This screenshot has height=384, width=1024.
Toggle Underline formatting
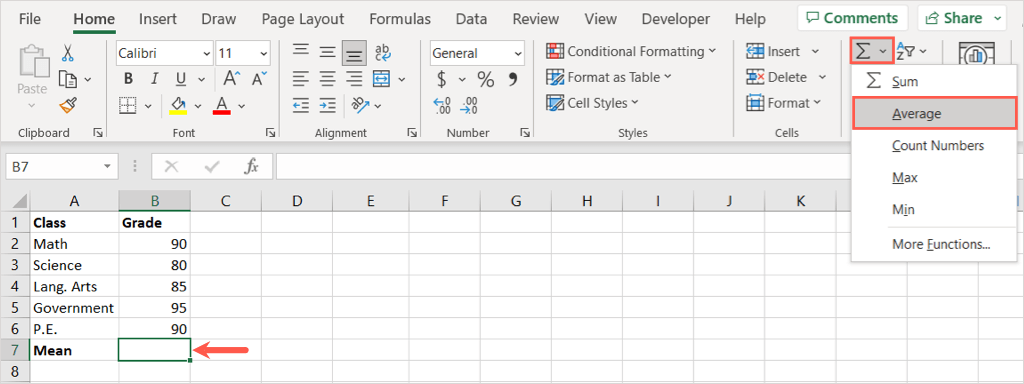[181, 79]
